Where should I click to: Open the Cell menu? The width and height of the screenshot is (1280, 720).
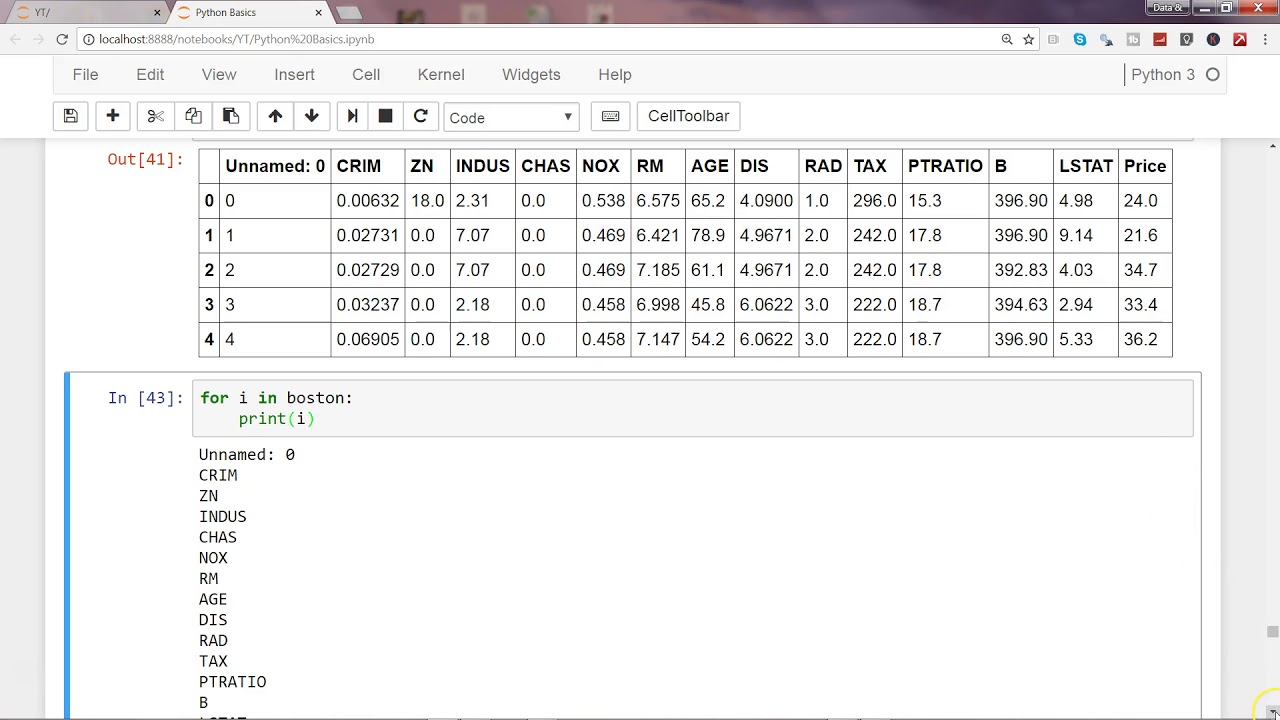(x=366, y=75)
